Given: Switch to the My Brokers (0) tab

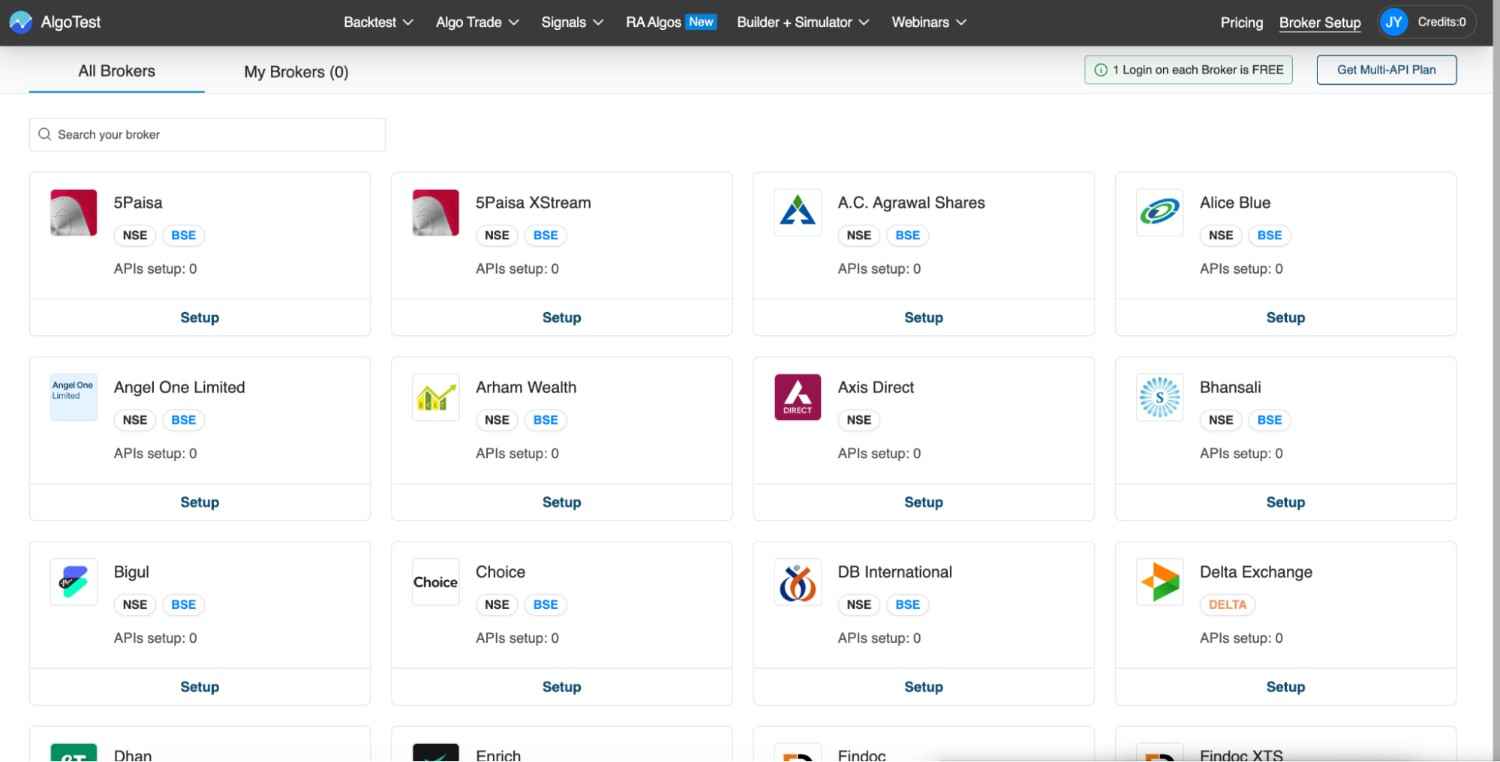Looking at the screenshot, I should click(x=296, y=72).
